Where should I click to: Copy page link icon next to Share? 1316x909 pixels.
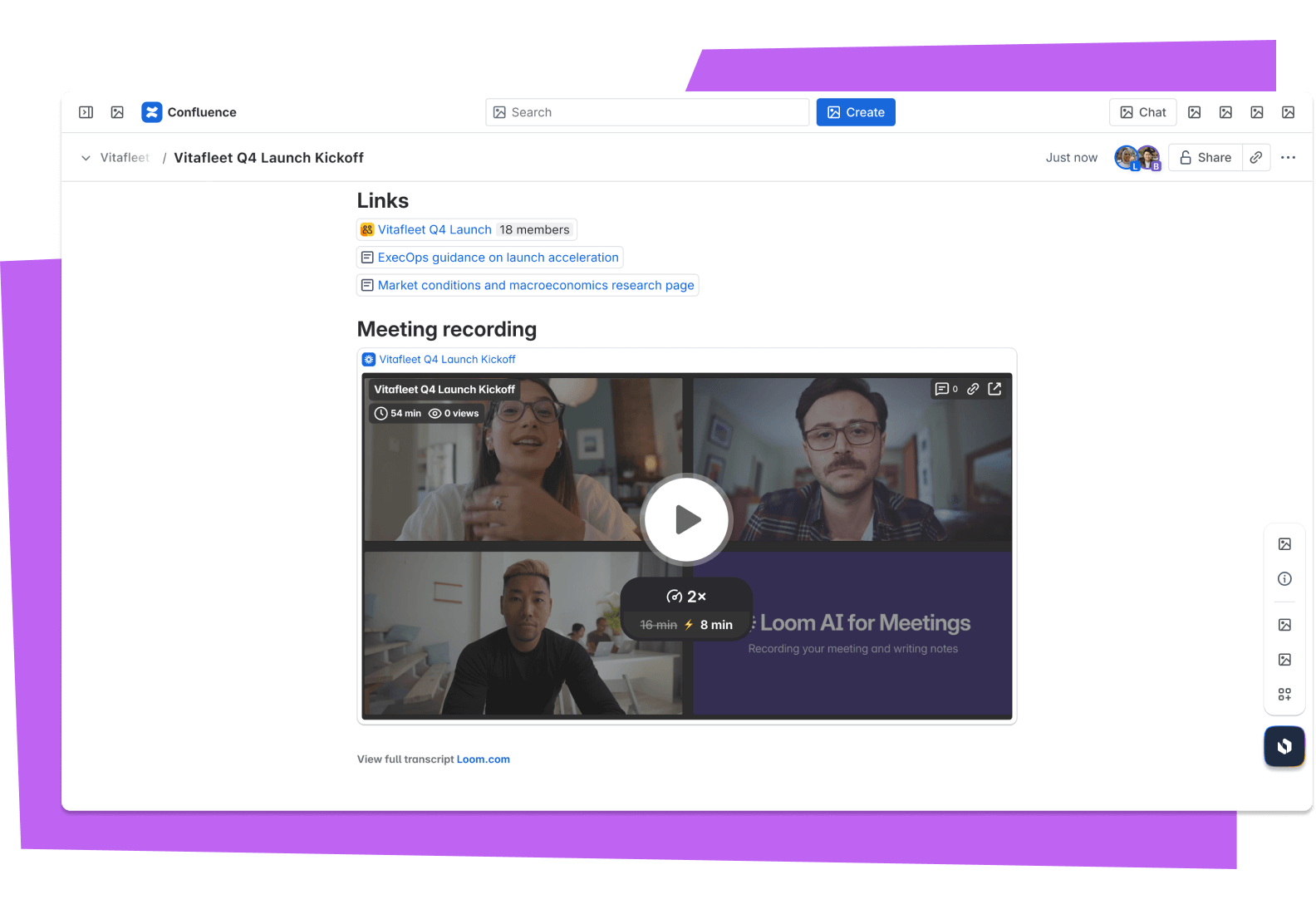click(1256, 158)
